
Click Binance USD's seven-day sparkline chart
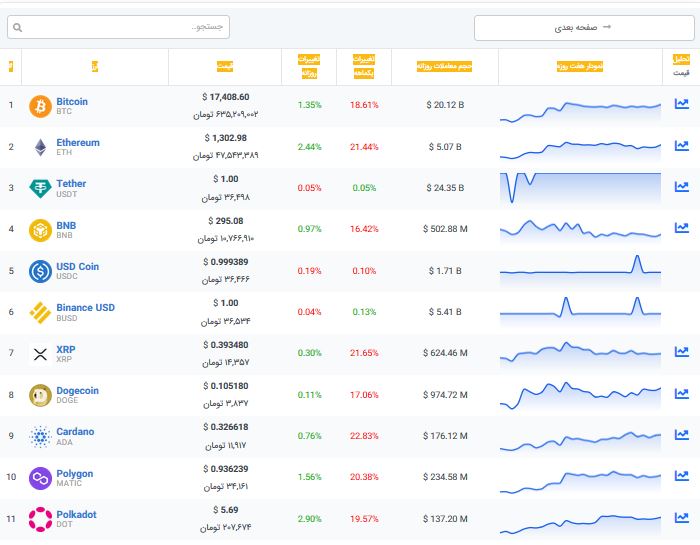click(580, 310)
